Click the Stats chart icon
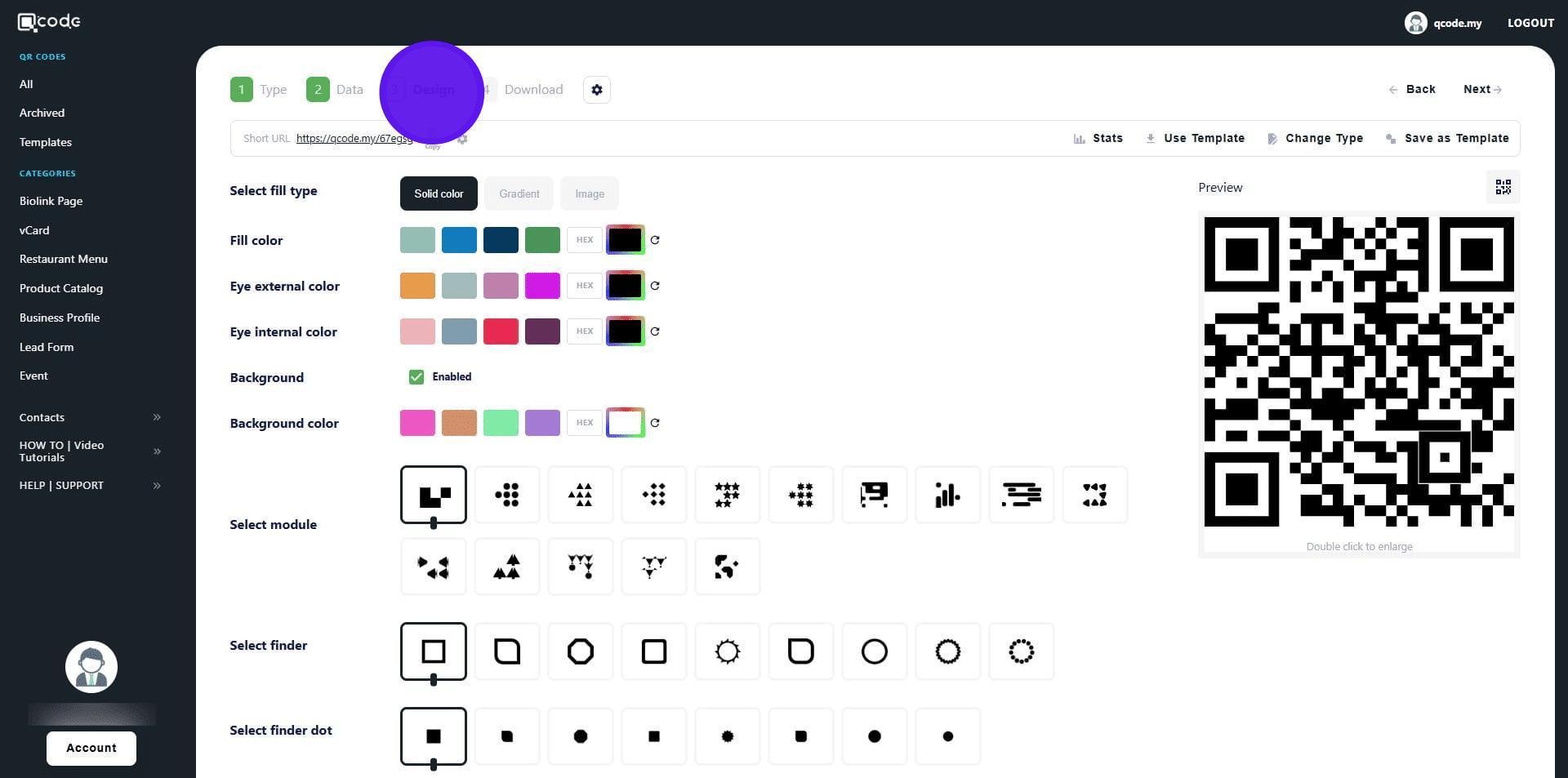 1079,139
